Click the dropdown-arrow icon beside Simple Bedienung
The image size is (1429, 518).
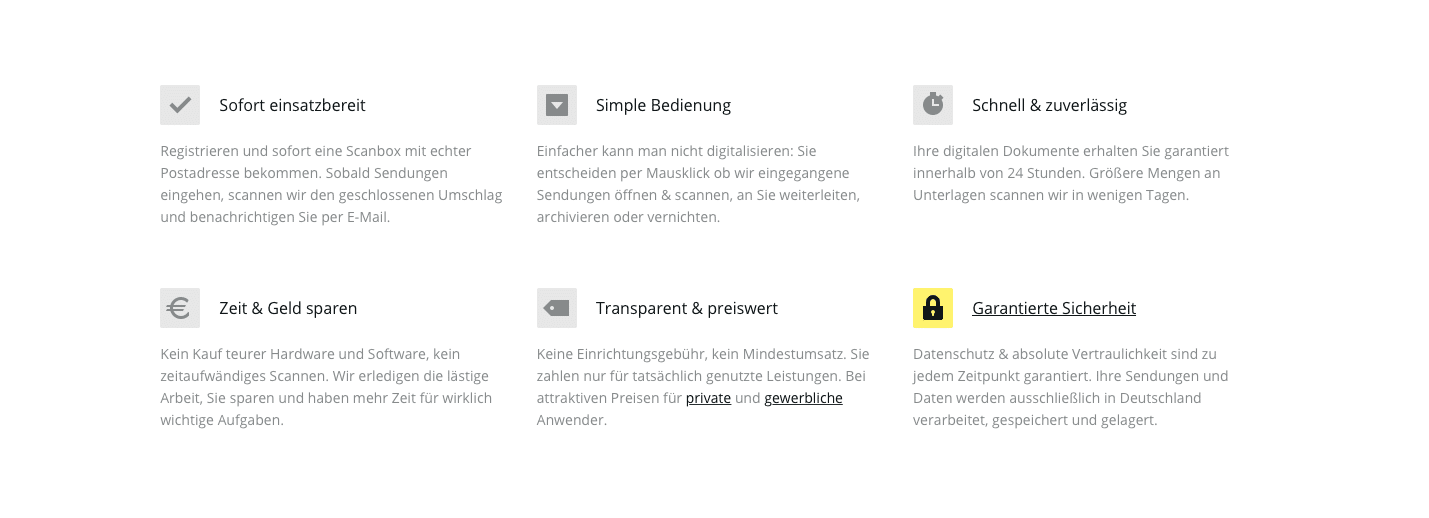[x=557, y=105]
